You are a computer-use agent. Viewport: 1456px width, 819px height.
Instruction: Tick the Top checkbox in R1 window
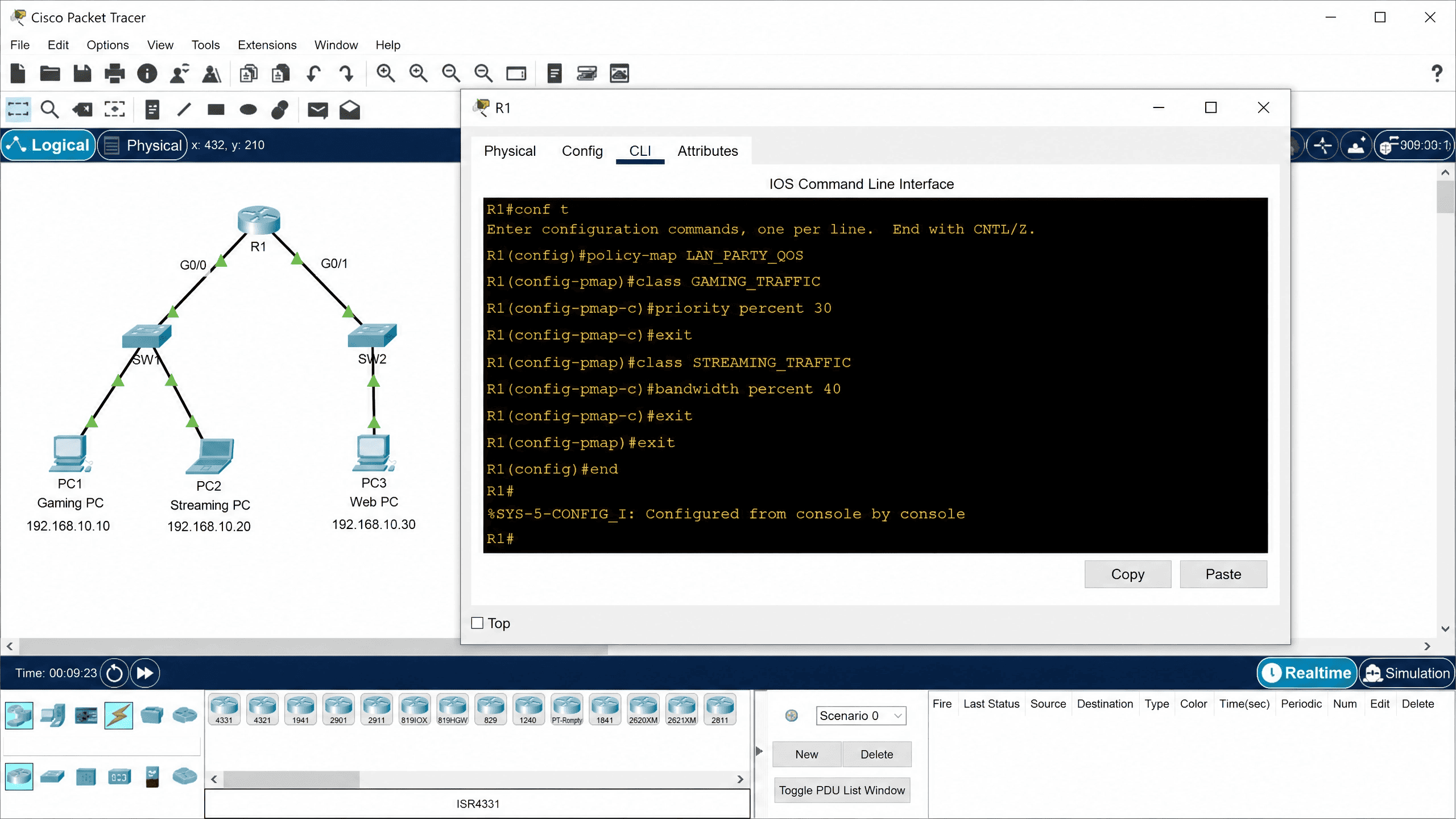[477, 623]
